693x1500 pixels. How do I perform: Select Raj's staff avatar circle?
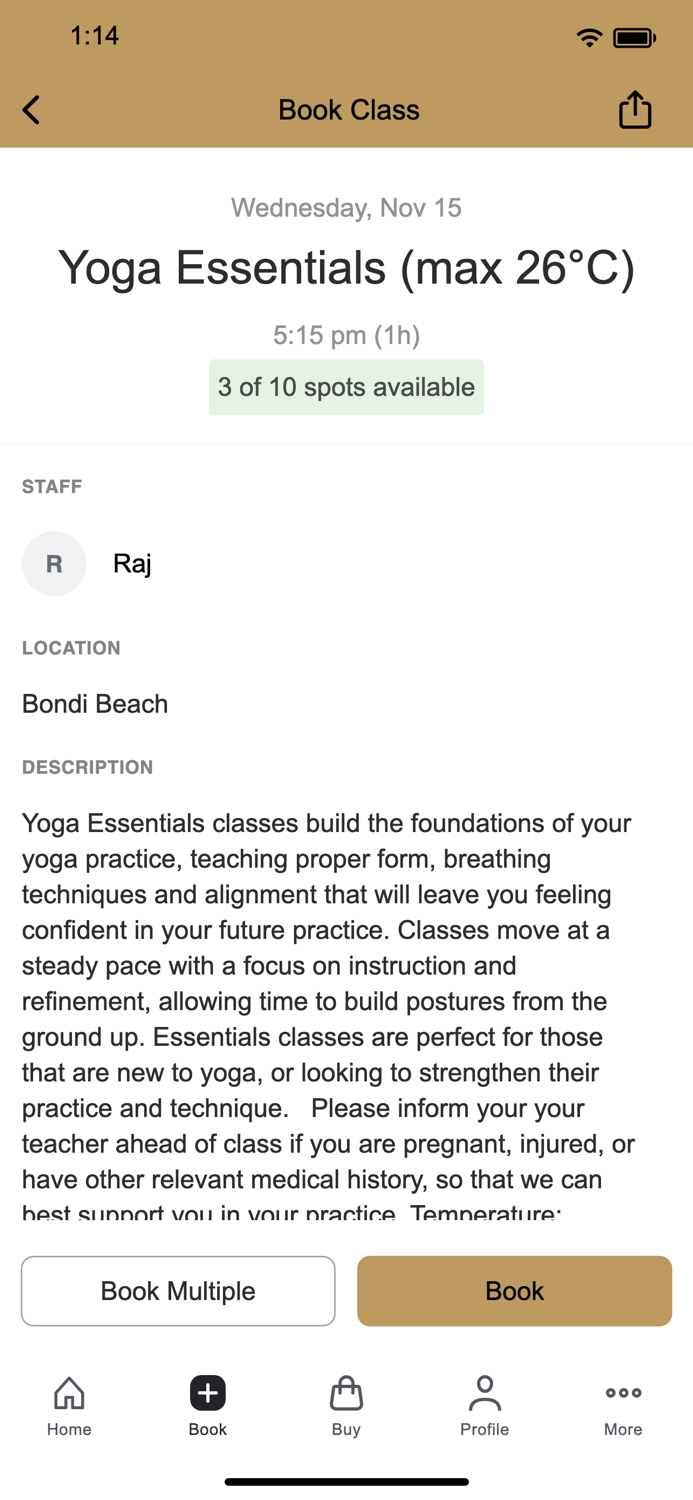point(54,563)
